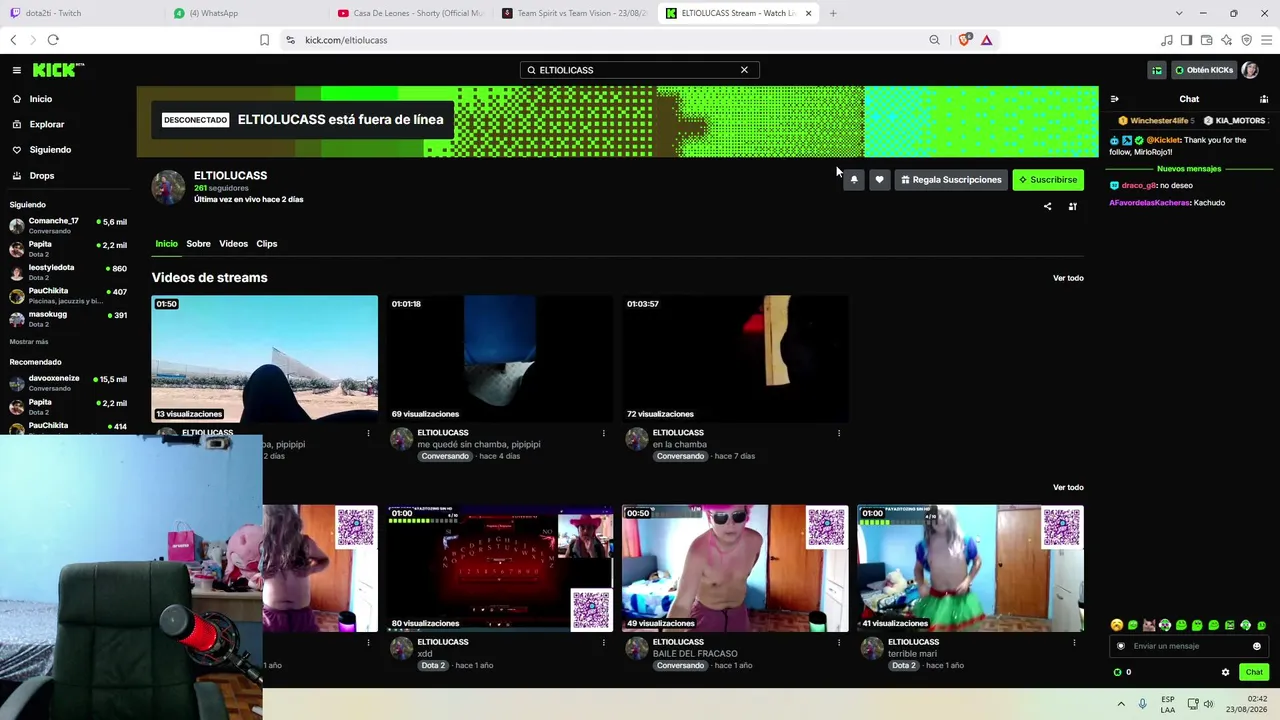Click the zoom magnifier in address bar
The image size is (1280, 720).
click(934, 40)
